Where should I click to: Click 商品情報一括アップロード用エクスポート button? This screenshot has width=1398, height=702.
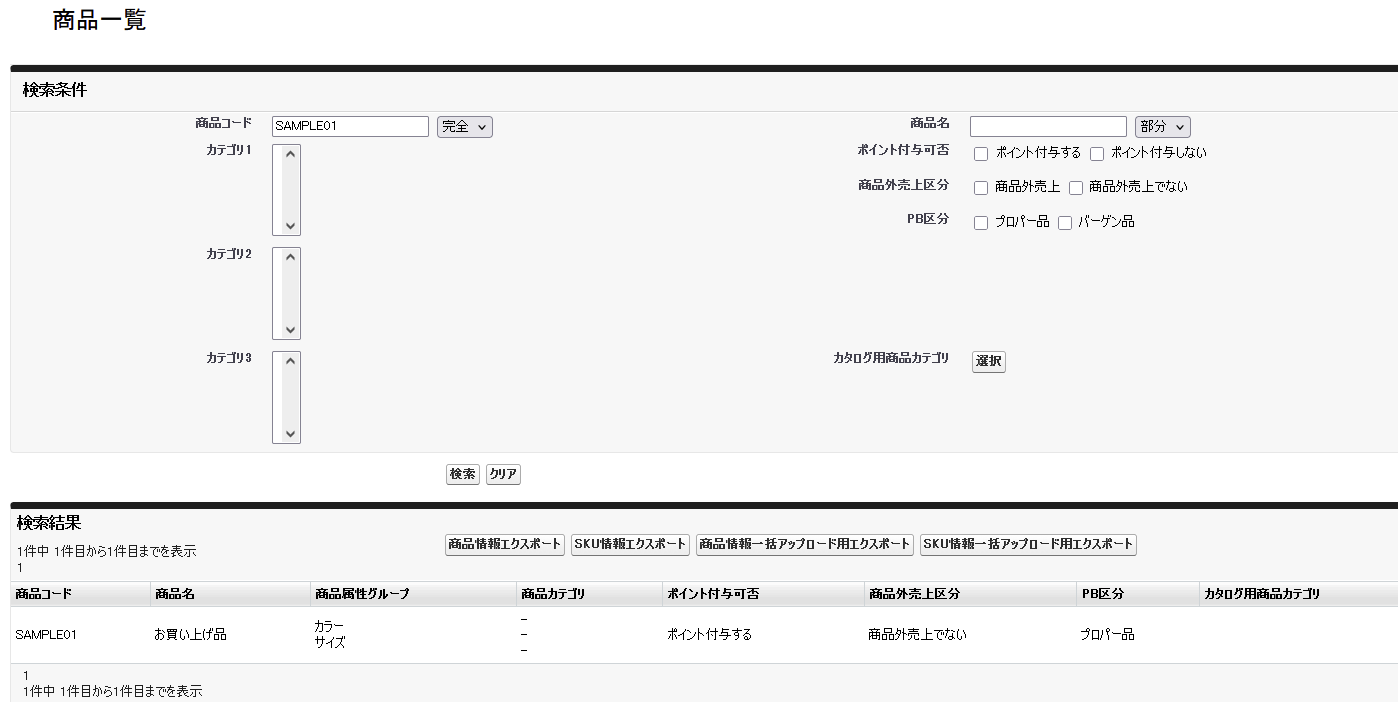tap(806, 545)
